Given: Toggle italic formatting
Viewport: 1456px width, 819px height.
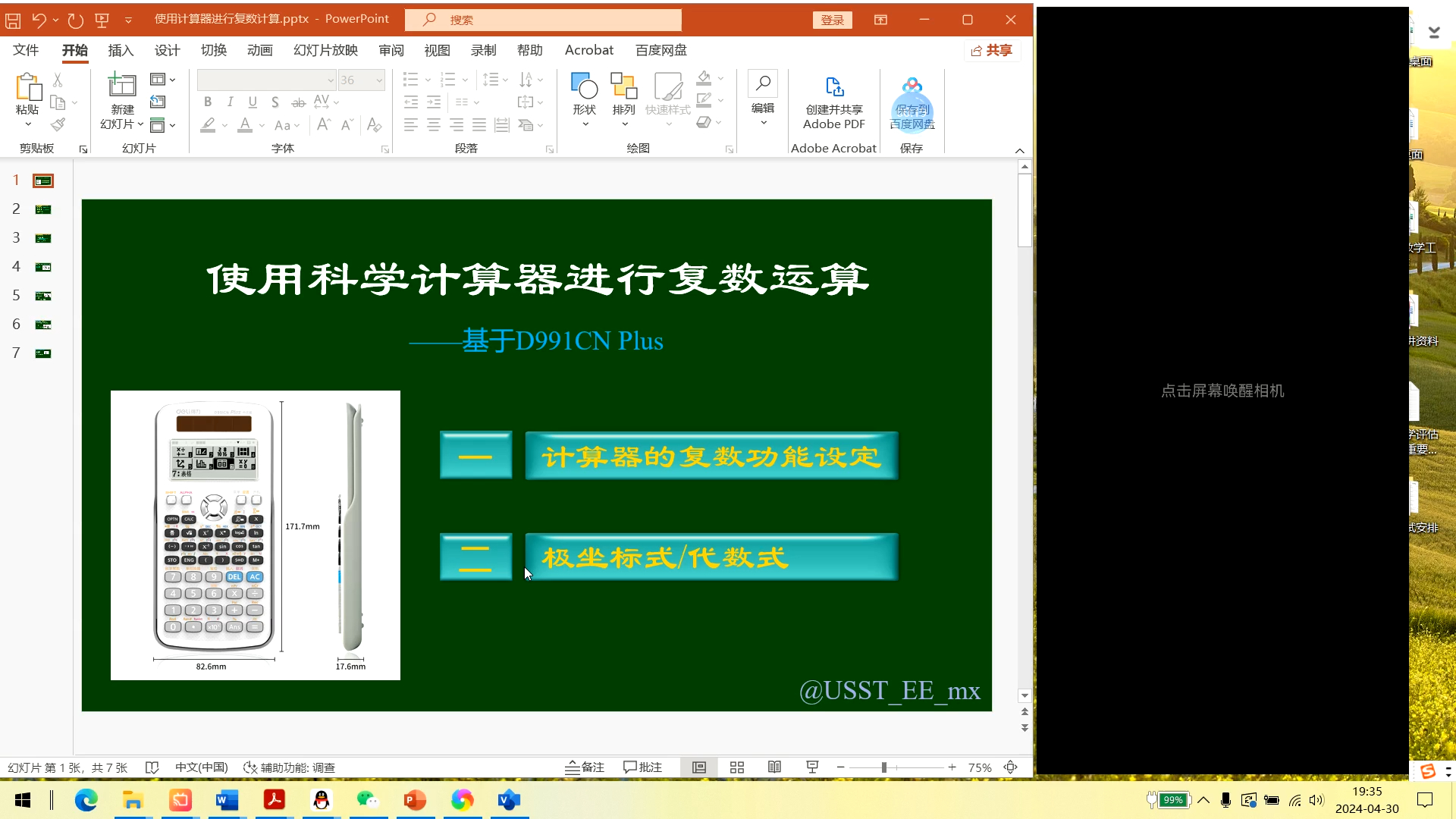Looking at the screenshot, I should pyautogui.click(x=230, y=102).
